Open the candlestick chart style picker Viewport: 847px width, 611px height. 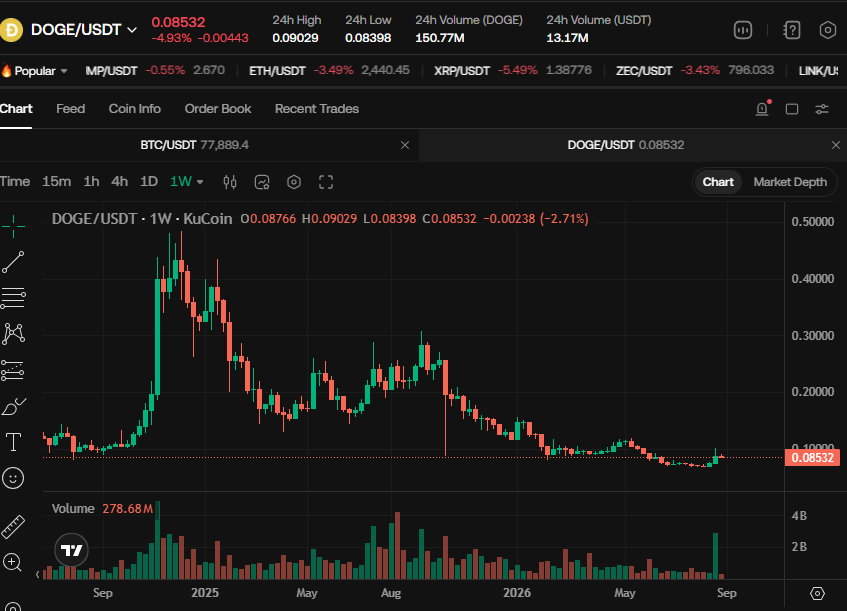coord(230,182)
